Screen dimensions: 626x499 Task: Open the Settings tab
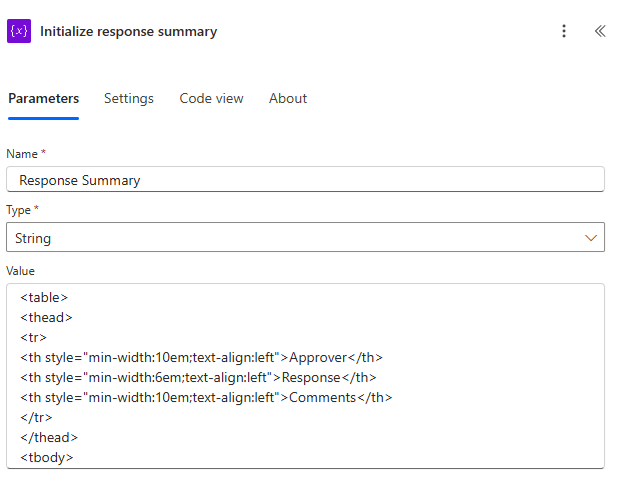point(129,98)
